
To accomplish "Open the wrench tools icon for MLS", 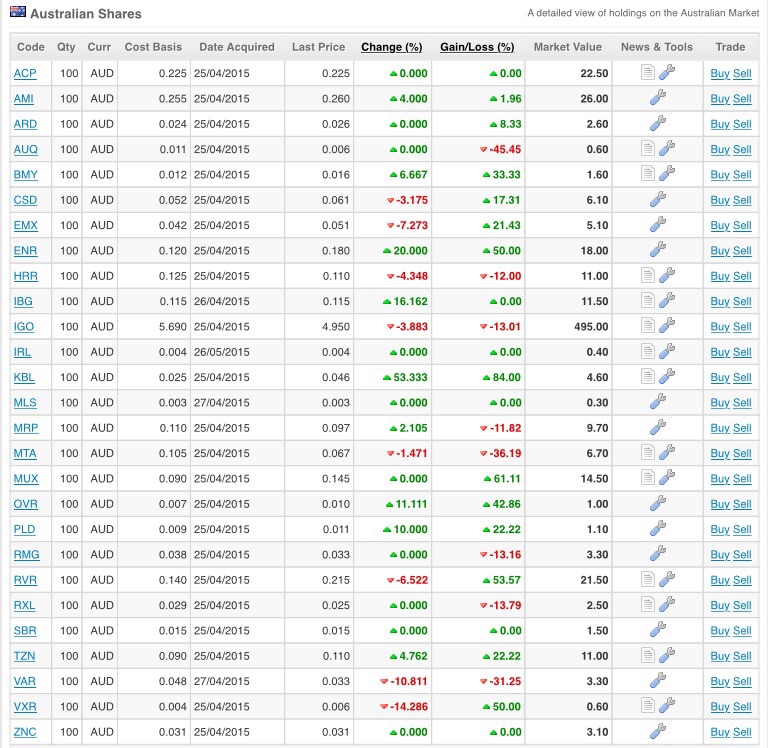I will (658, 402).
